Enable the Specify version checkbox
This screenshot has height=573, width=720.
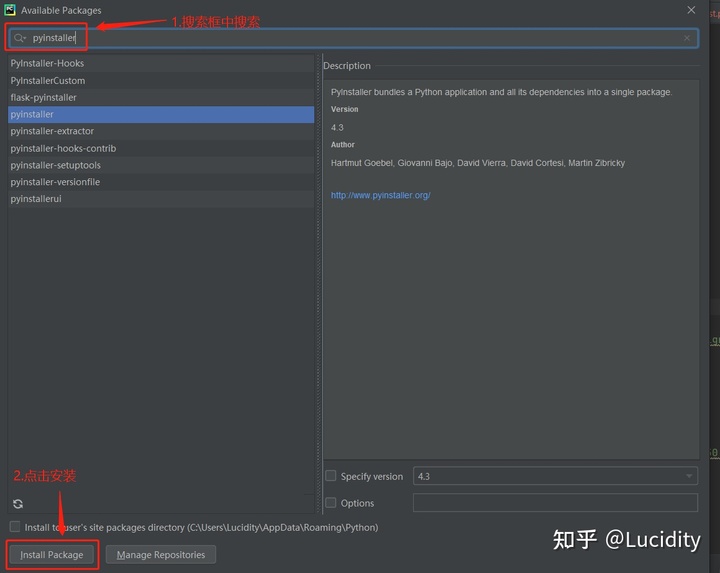point(331,476)
